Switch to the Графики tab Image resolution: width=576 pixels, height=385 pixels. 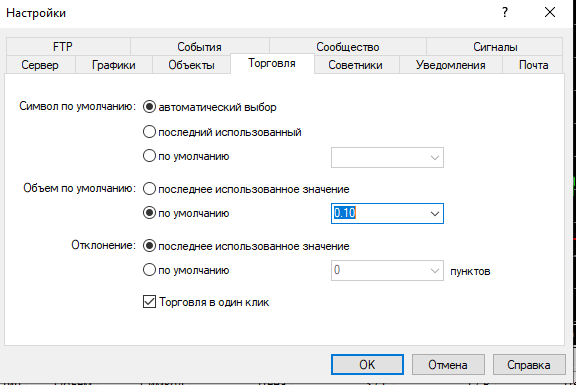click(114, 65)
